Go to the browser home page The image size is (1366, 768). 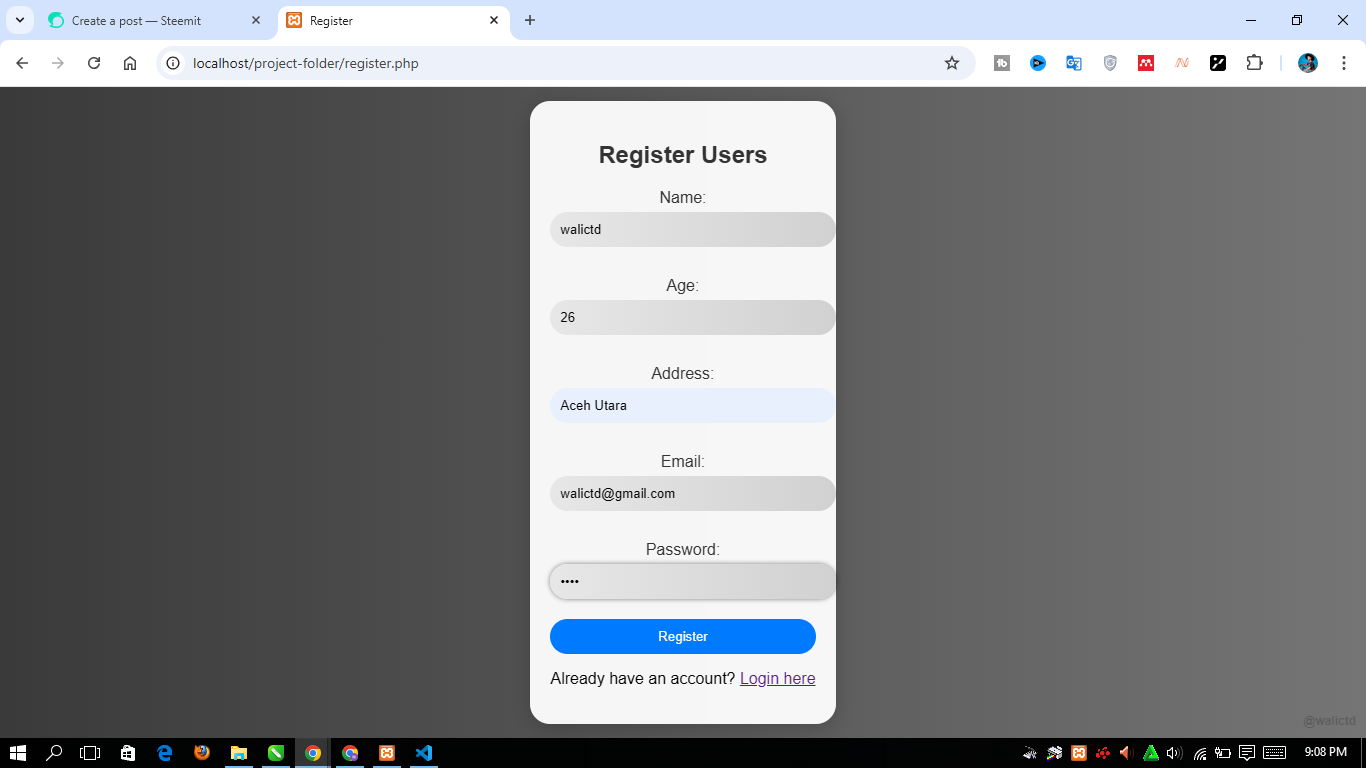click(130, 63)
